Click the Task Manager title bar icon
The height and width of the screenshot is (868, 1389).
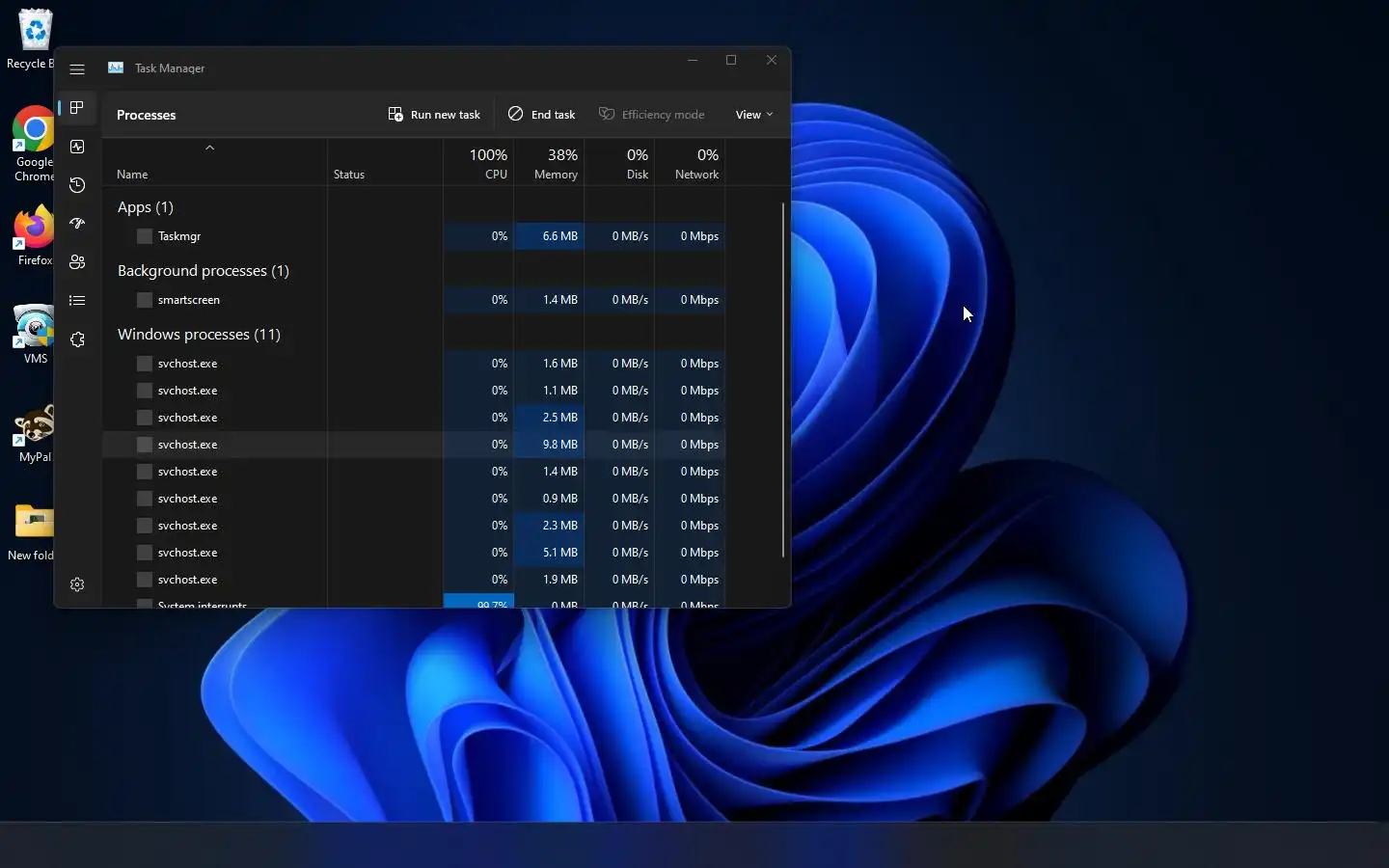coord(116,68)
